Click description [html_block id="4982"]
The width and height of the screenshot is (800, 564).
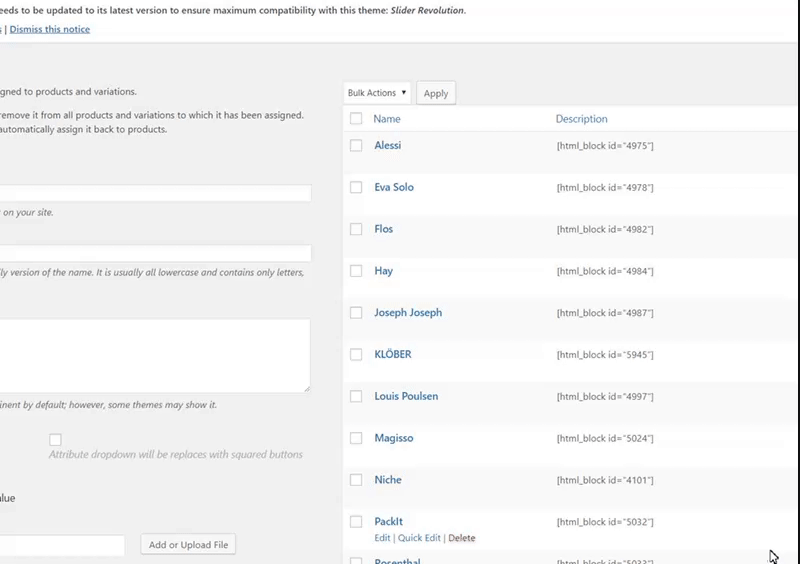(x=605, y=230)
